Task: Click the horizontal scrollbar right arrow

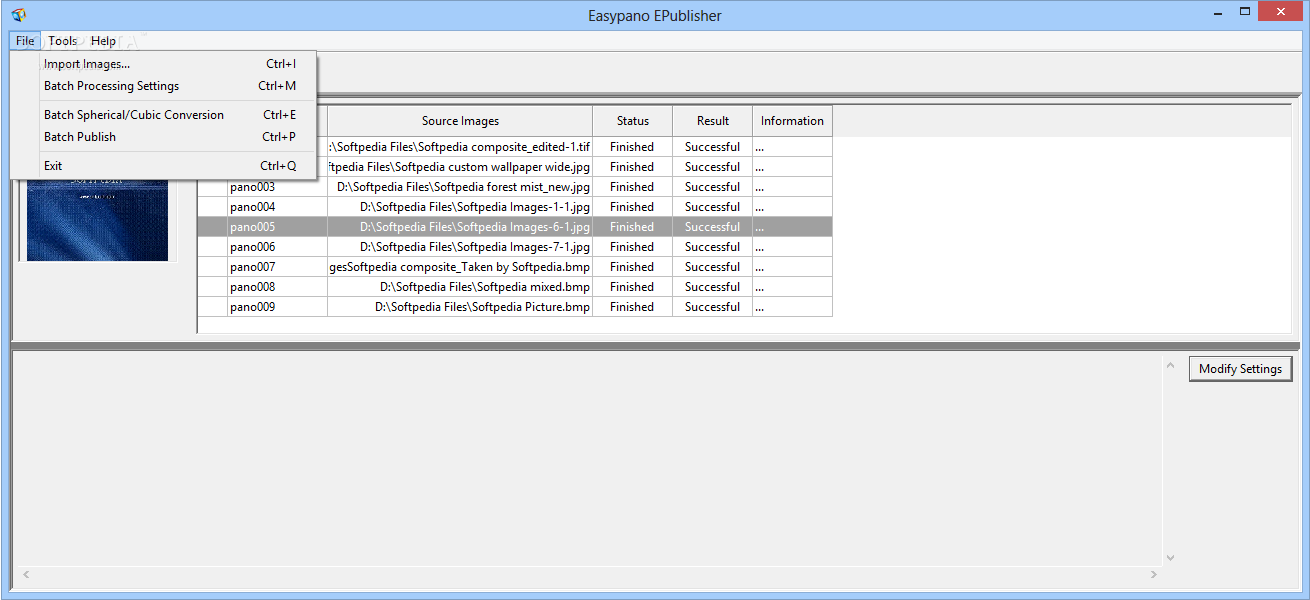Action: [x=1154, y=575]
